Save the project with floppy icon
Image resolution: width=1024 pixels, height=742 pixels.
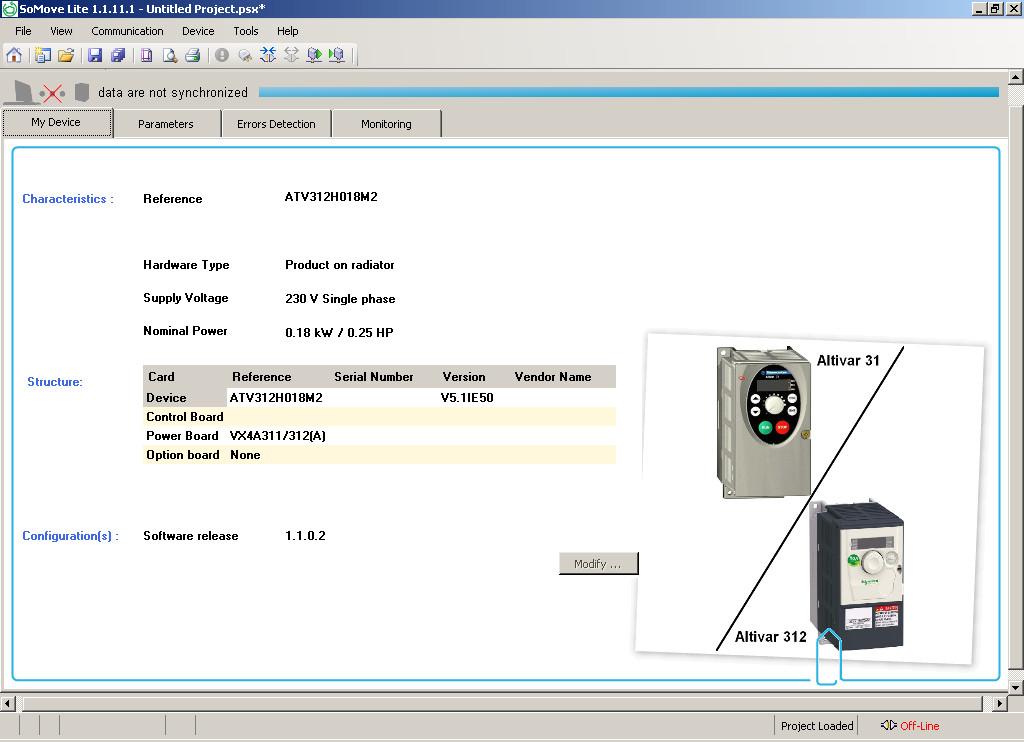(95, 55)
